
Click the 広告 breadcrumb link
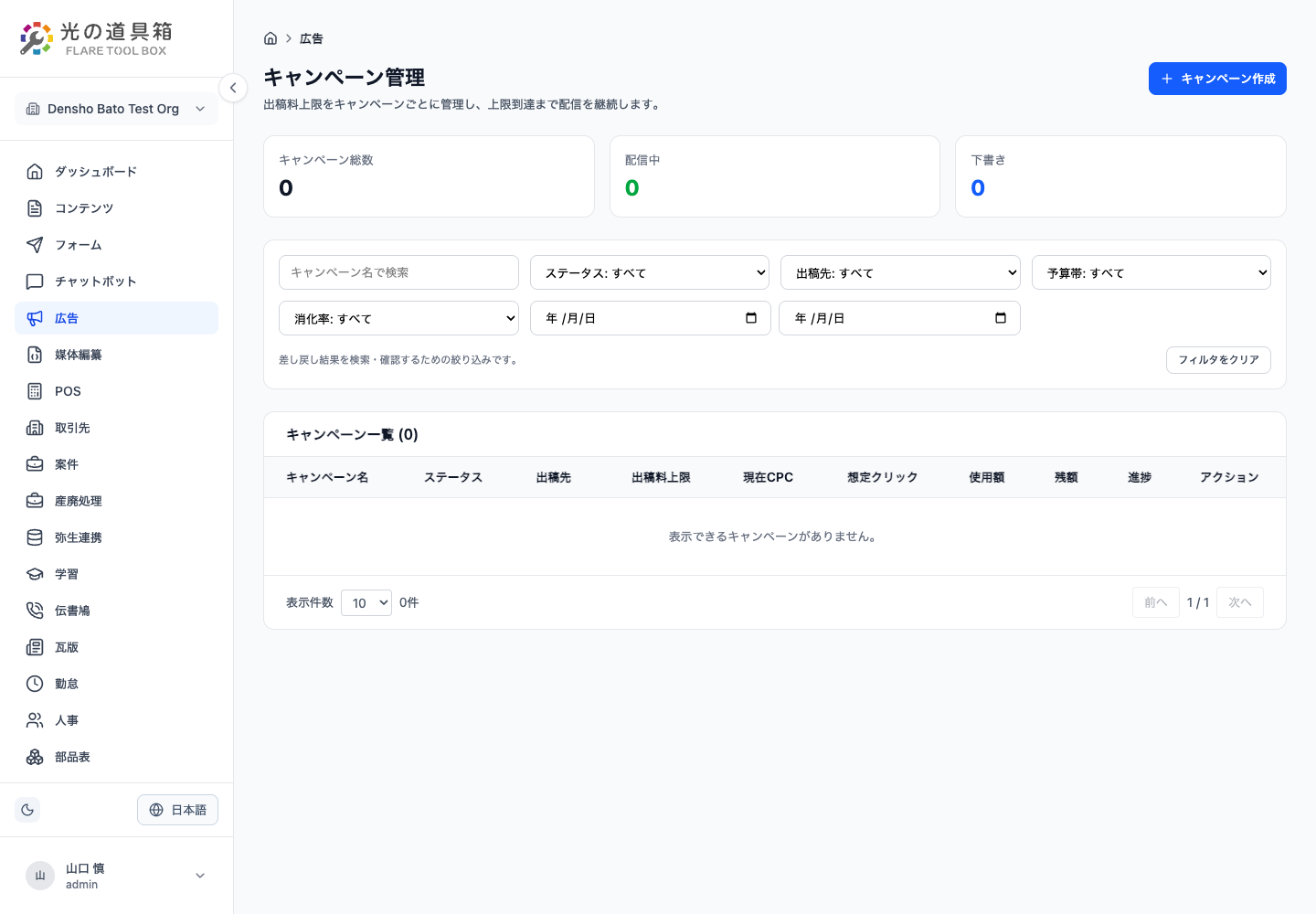312,38
